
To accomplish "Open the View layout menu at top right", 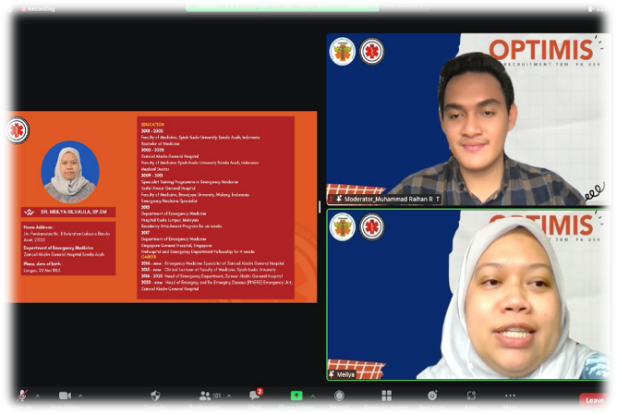I will 598,8.
